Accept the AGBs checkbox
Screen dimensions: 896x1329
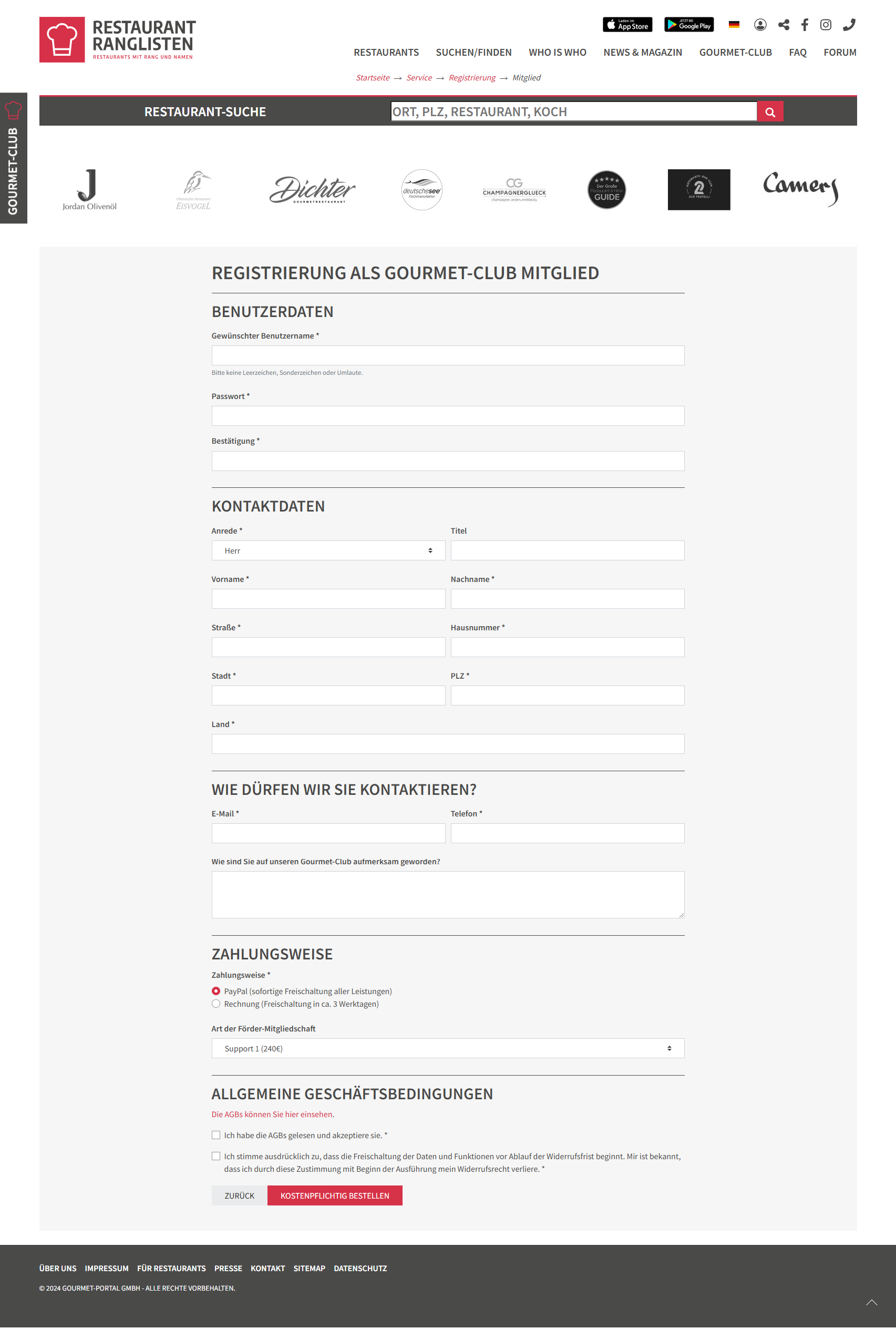216,1134
